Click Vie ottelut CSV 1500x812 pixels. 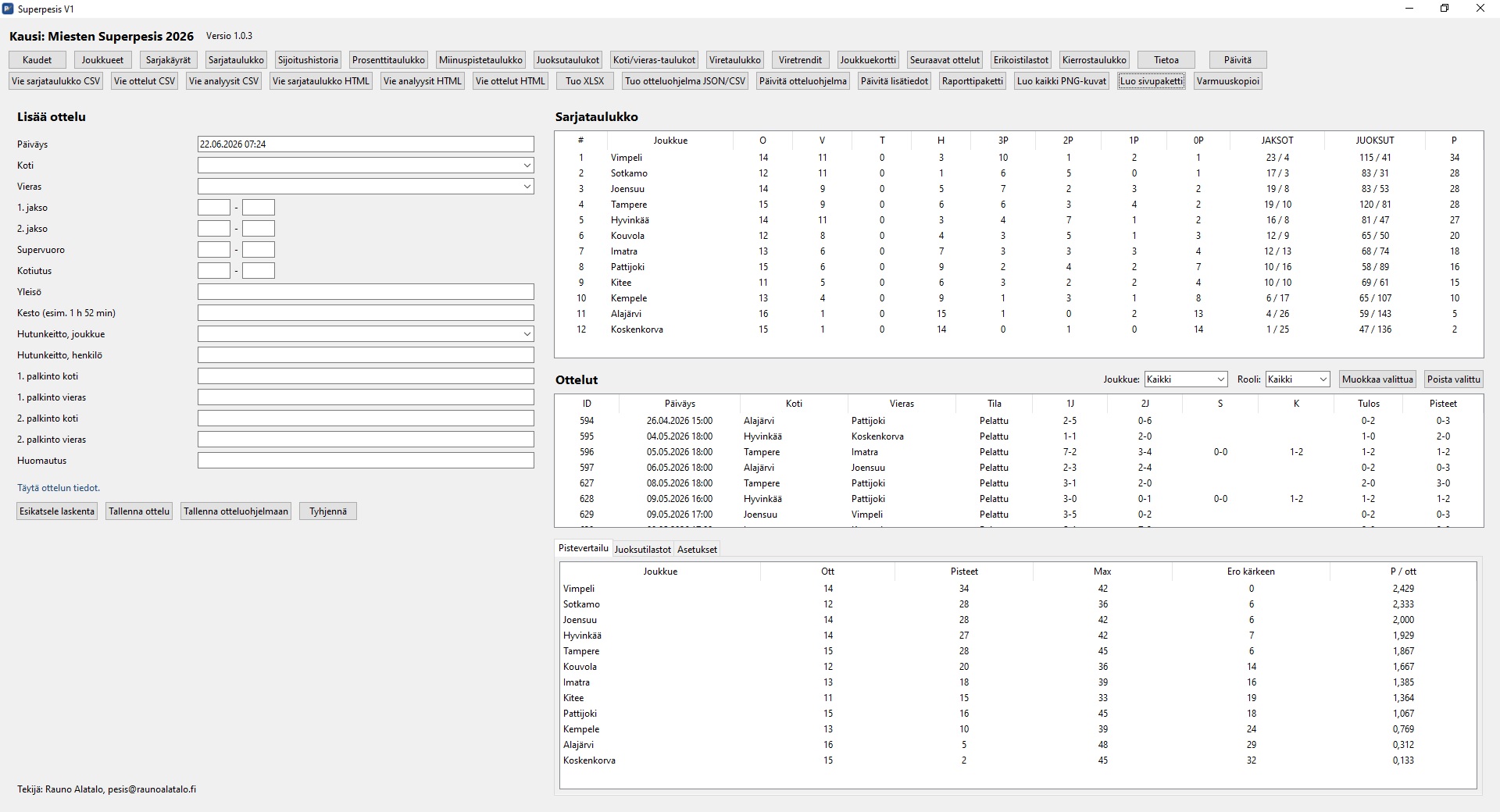click(145, 81)
